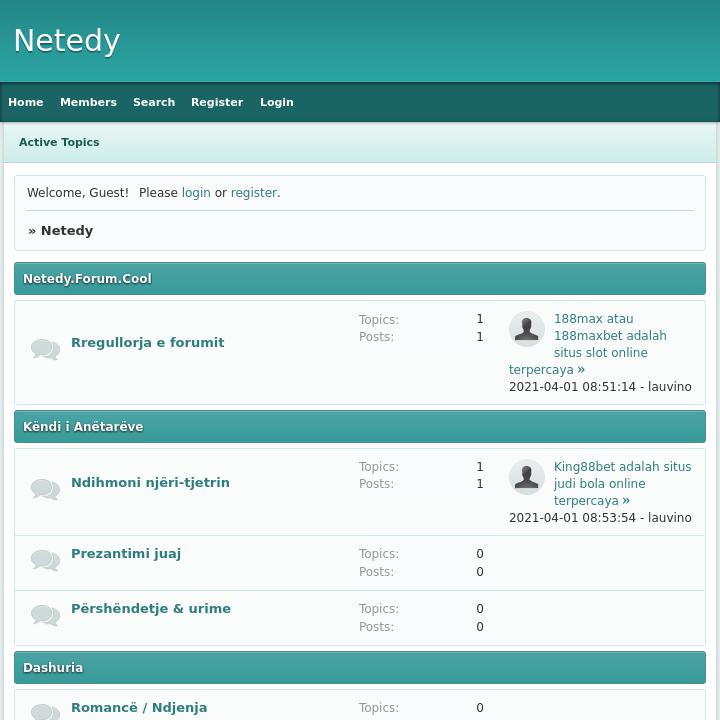Viewport: 720px width, 720px height.
Task: Open the Search menu item
Action: tap(154, 102)
